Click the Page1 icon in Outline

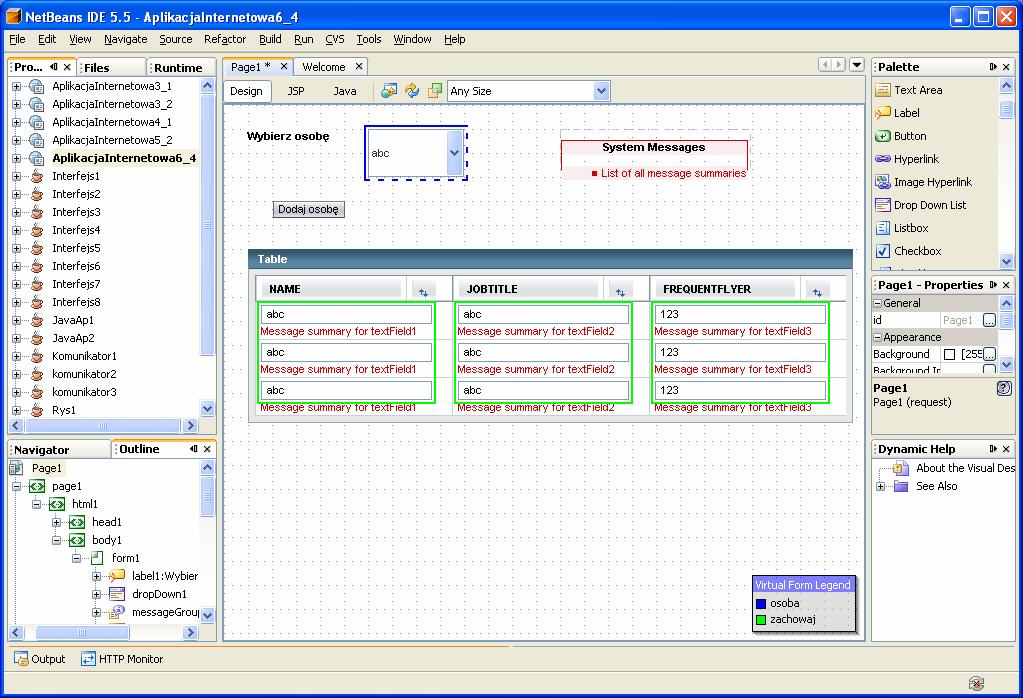16,468
